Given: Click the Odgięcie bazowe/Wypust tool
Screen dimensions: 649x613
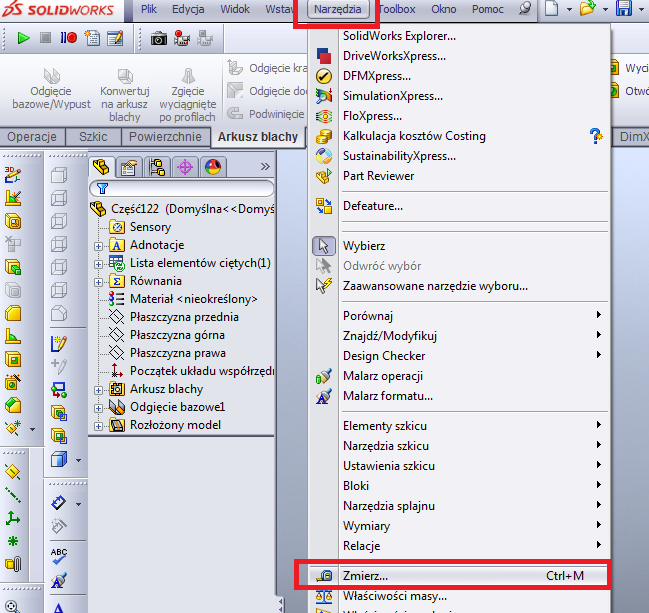Looking at the screenshot, I should pyautogui.click(x=51, y=89).
